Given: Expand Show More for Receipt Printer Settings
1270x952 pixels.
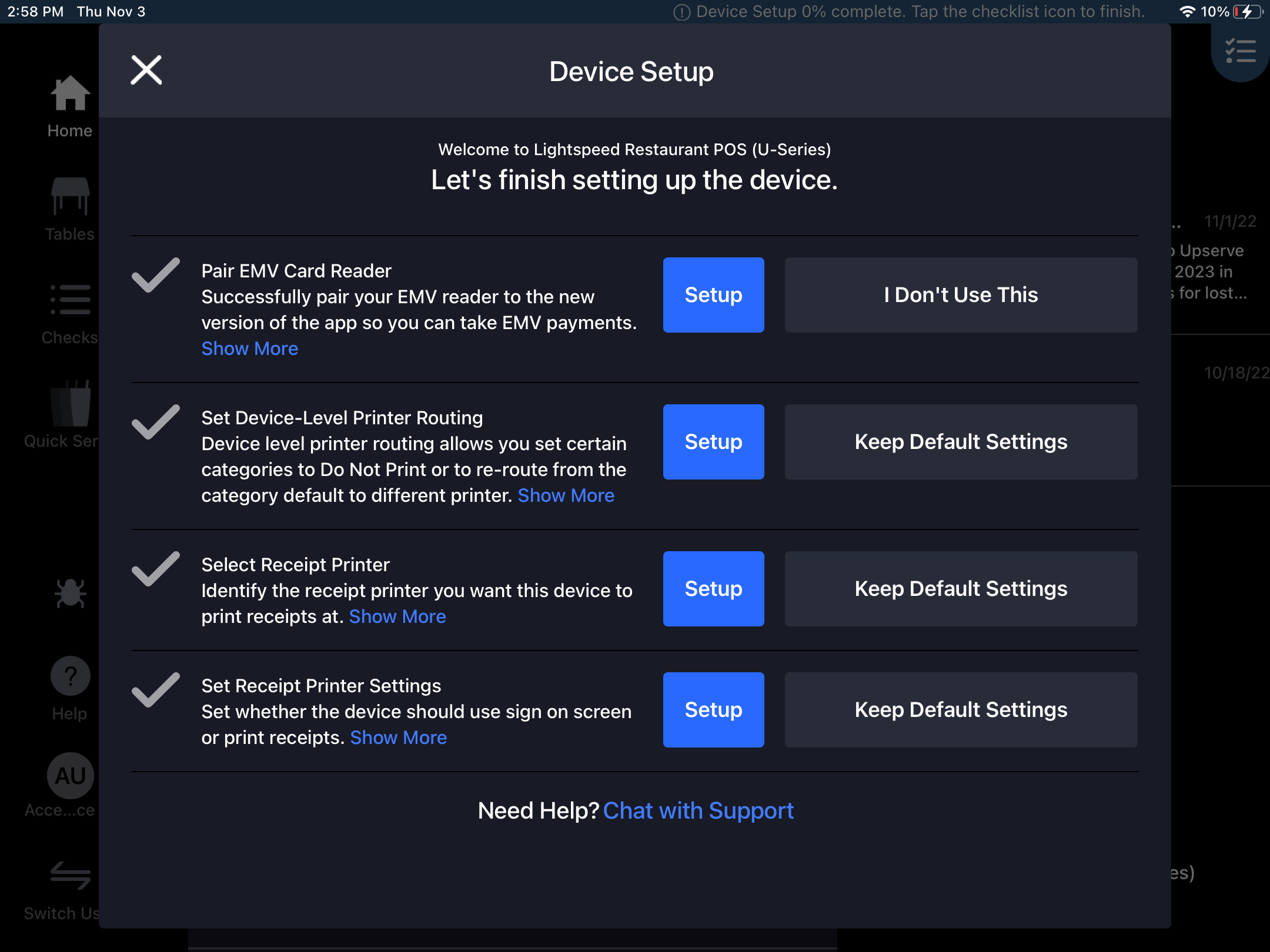Looking at the screenshot, I should coord(398,738).
